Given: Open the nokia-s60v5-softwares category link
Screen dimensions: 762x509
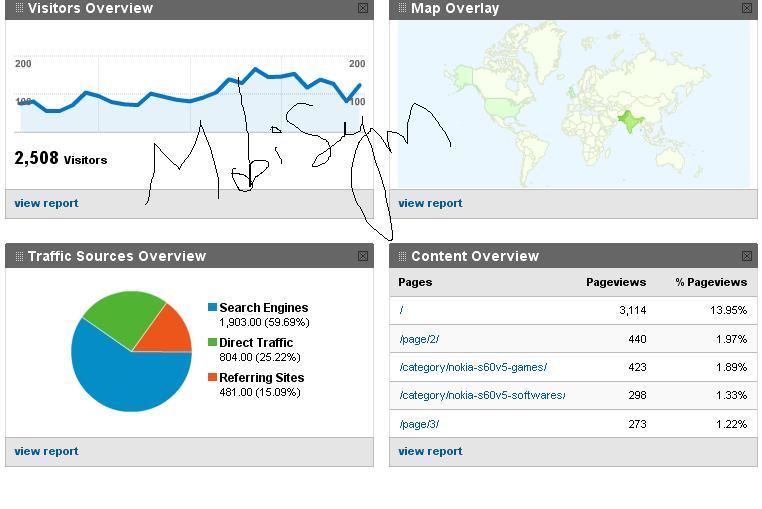Looking at the screenshot, I should pyautogui.click(x=482, y=395).
